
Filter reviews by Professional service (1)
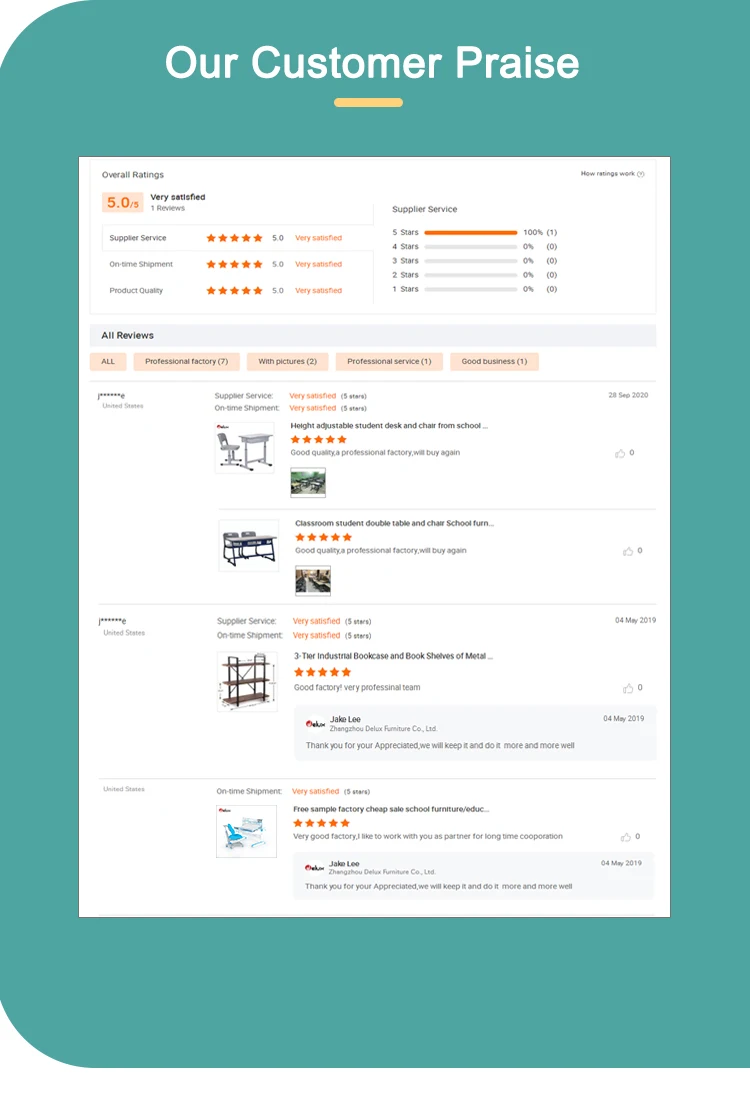389,362
